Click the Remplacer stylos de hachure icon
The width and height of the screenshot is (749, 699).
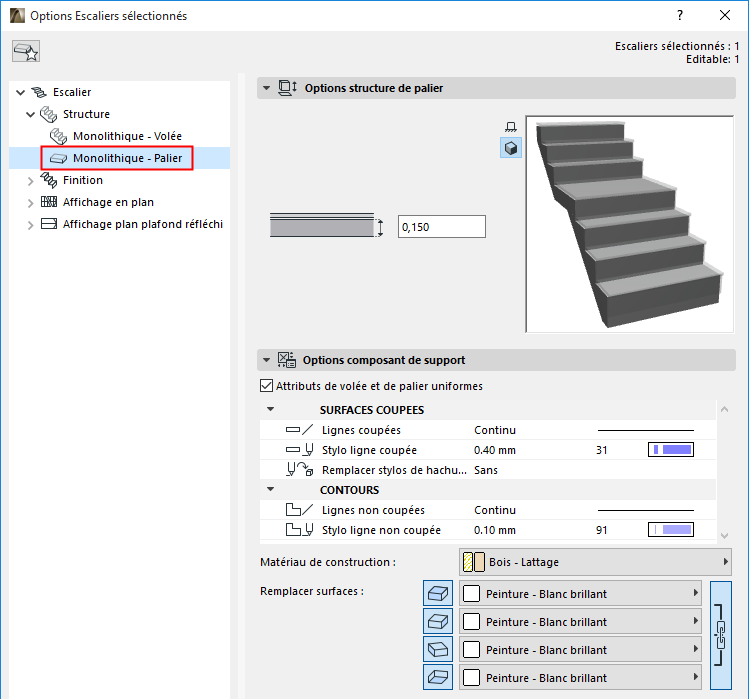point(300,470)
